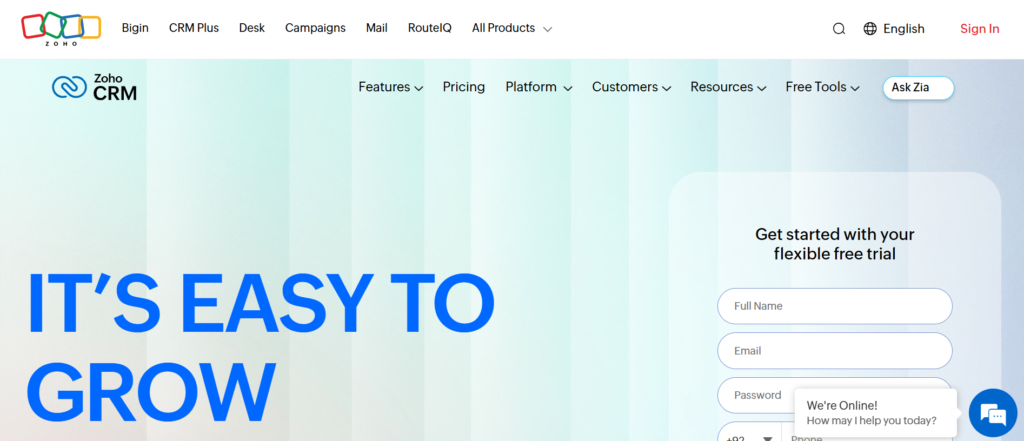Open the Platform dropdown menu
The image size is (1024, 441).
[538, 87]
